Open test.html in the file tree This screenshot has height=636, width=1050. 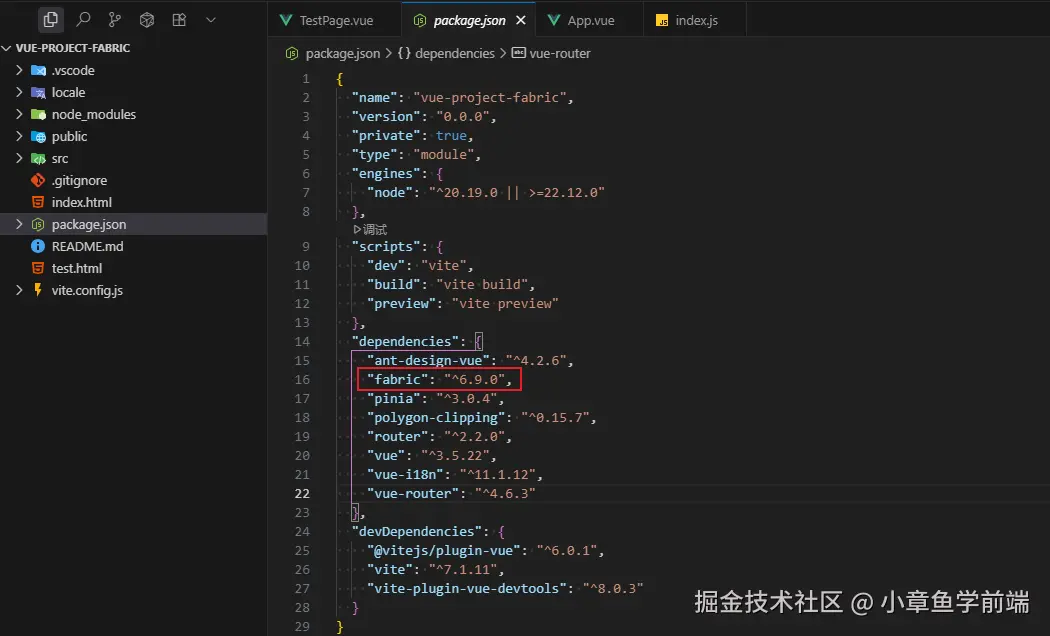point(77,268)
